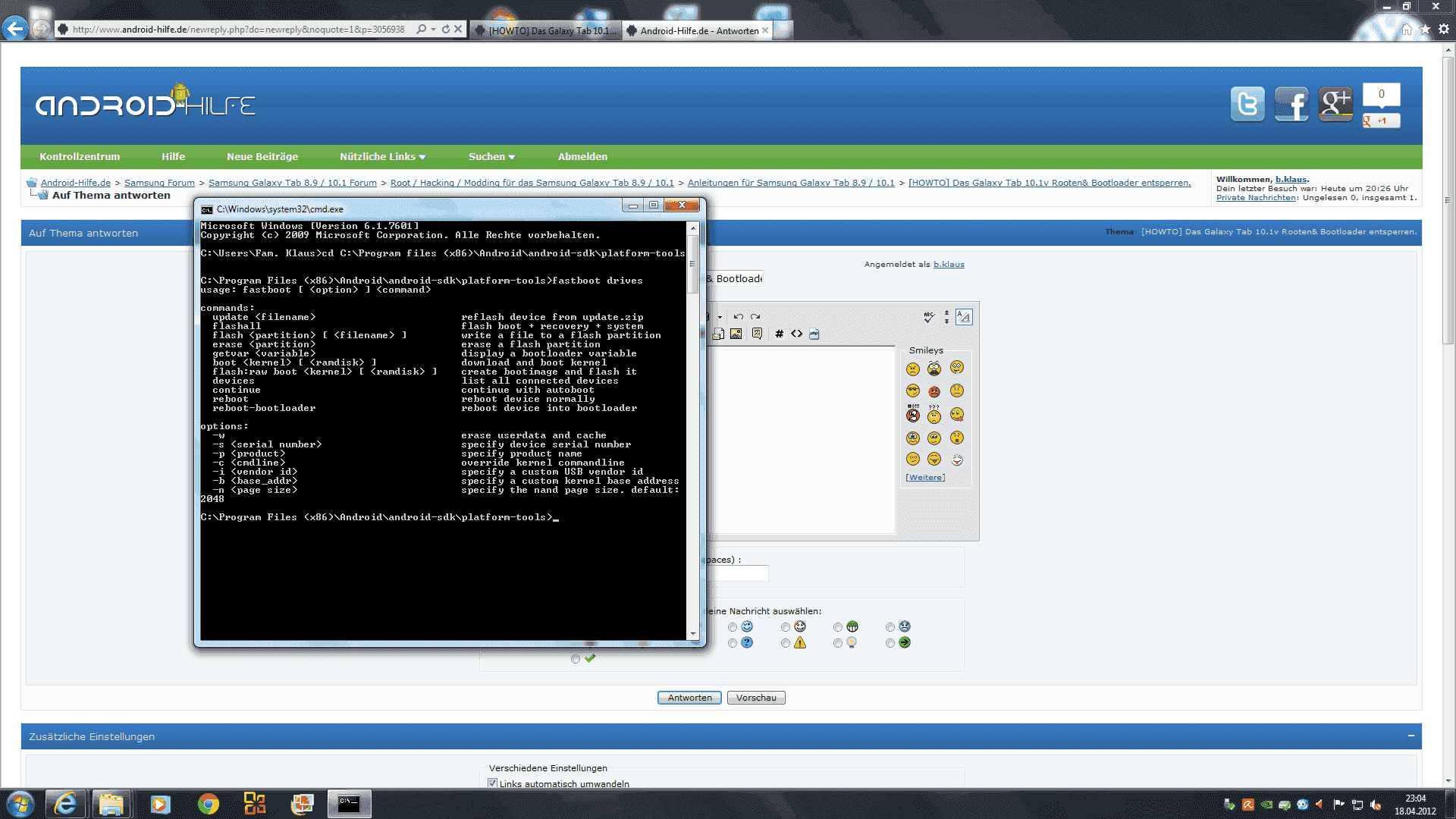Viewport: 1456px width, 819px height.
Task: Open the Hilfe menu item
Action: click(173, 156)
